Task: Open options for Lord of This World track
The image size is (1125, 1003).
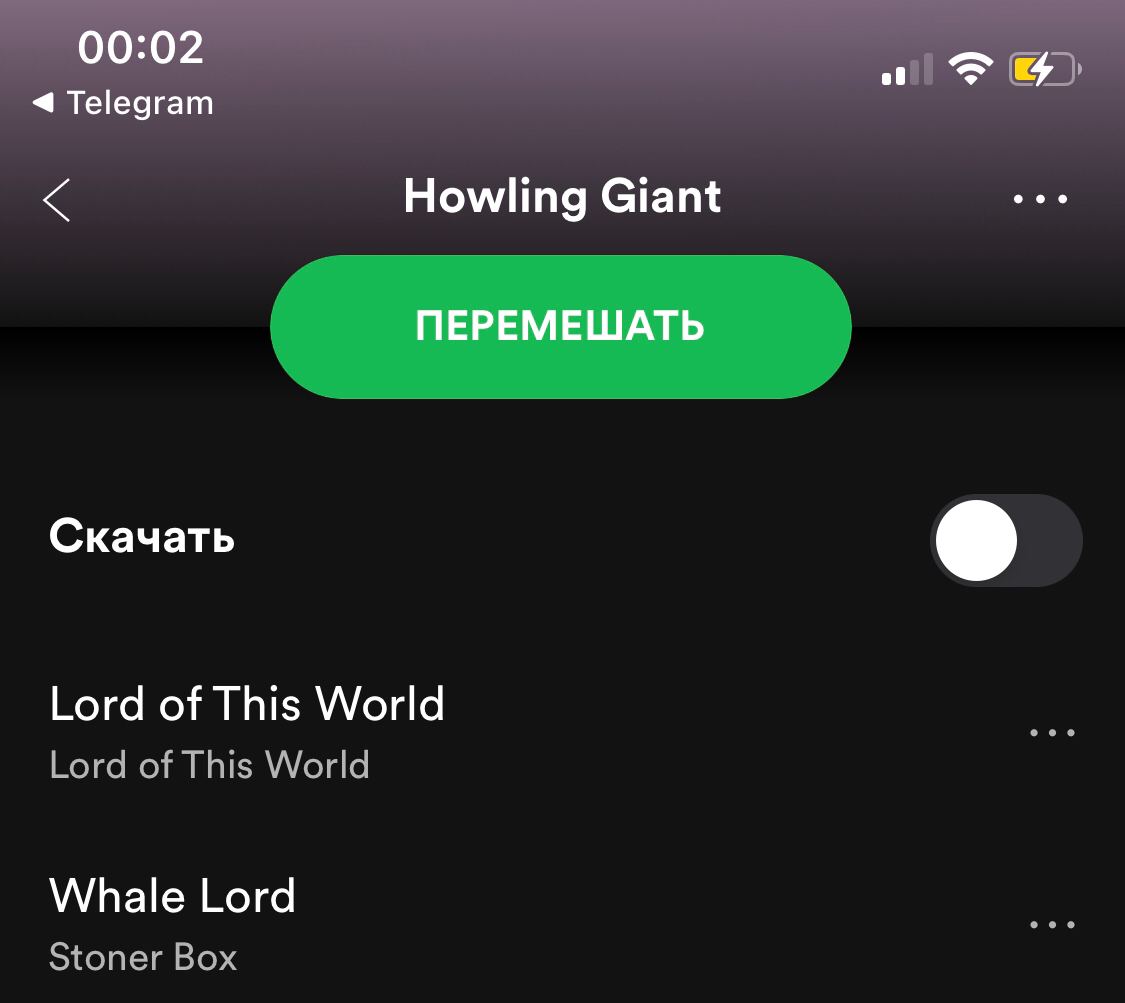Action: point(1053,733)
